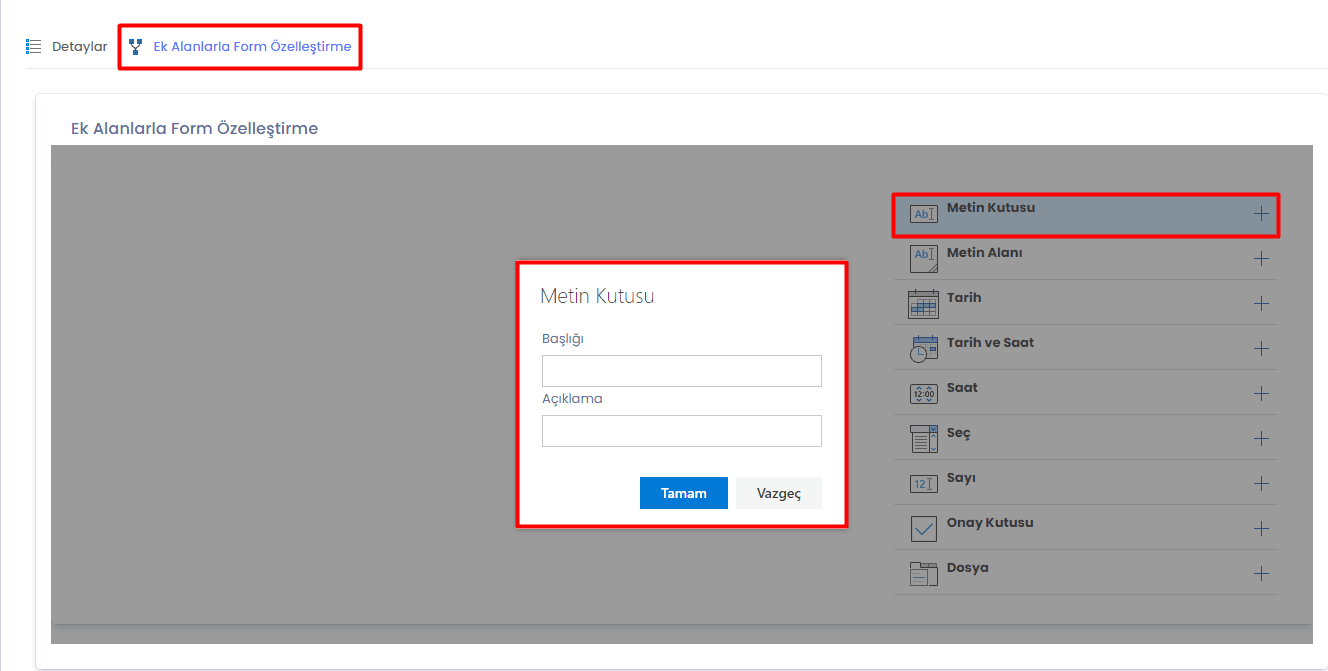The height and width of the screenshot is (671, 1328).
Task: Click the Başlığı input field
Action: coord(682,371)
